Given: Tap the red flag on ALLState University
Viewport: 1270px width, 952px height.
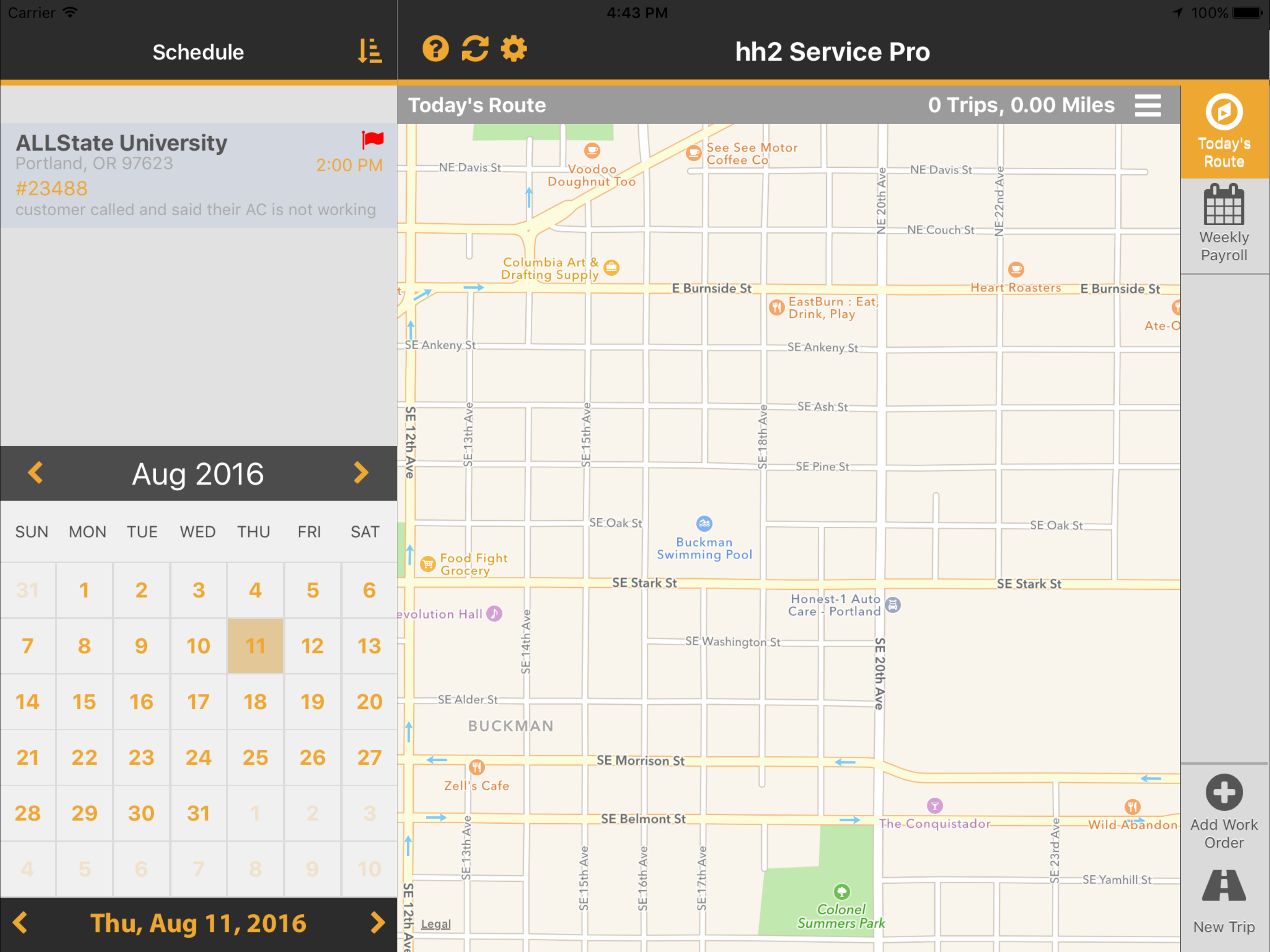Looking at the screenshot, I should [372, 139].
